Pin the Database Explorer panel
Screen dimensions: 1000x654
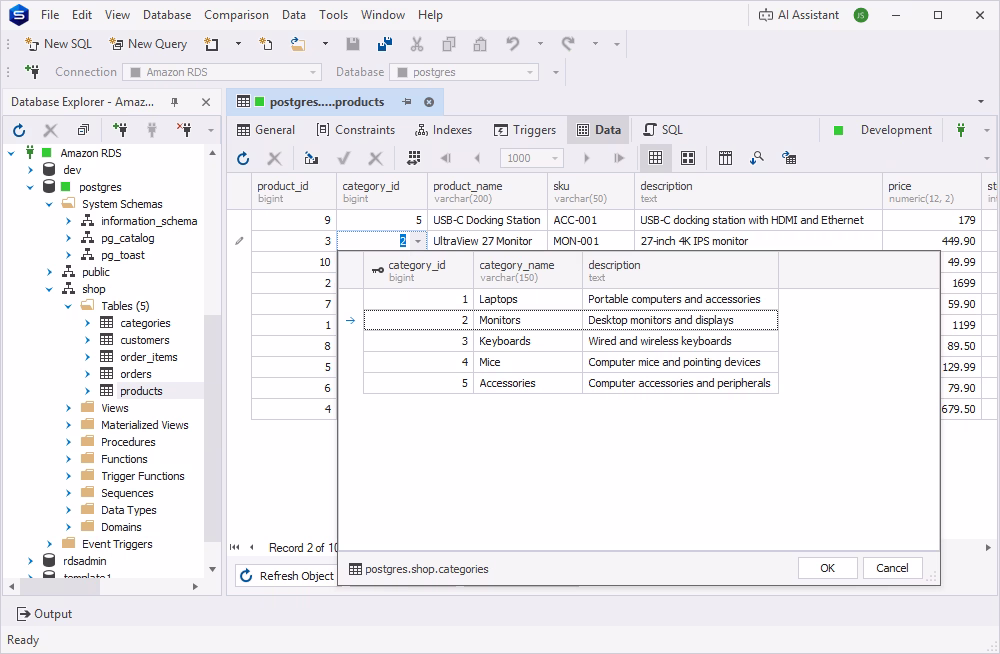click(174, 102)
